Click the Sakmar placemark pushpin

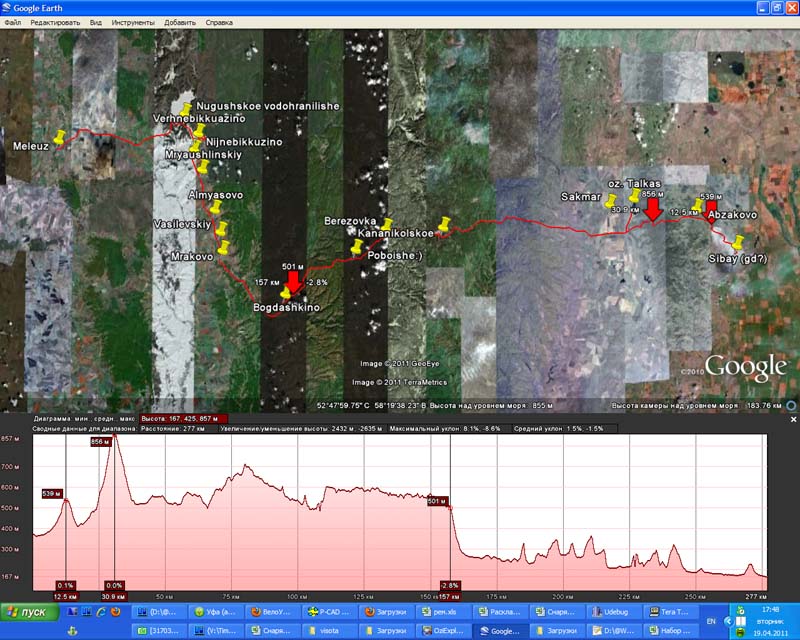point(610,201)
